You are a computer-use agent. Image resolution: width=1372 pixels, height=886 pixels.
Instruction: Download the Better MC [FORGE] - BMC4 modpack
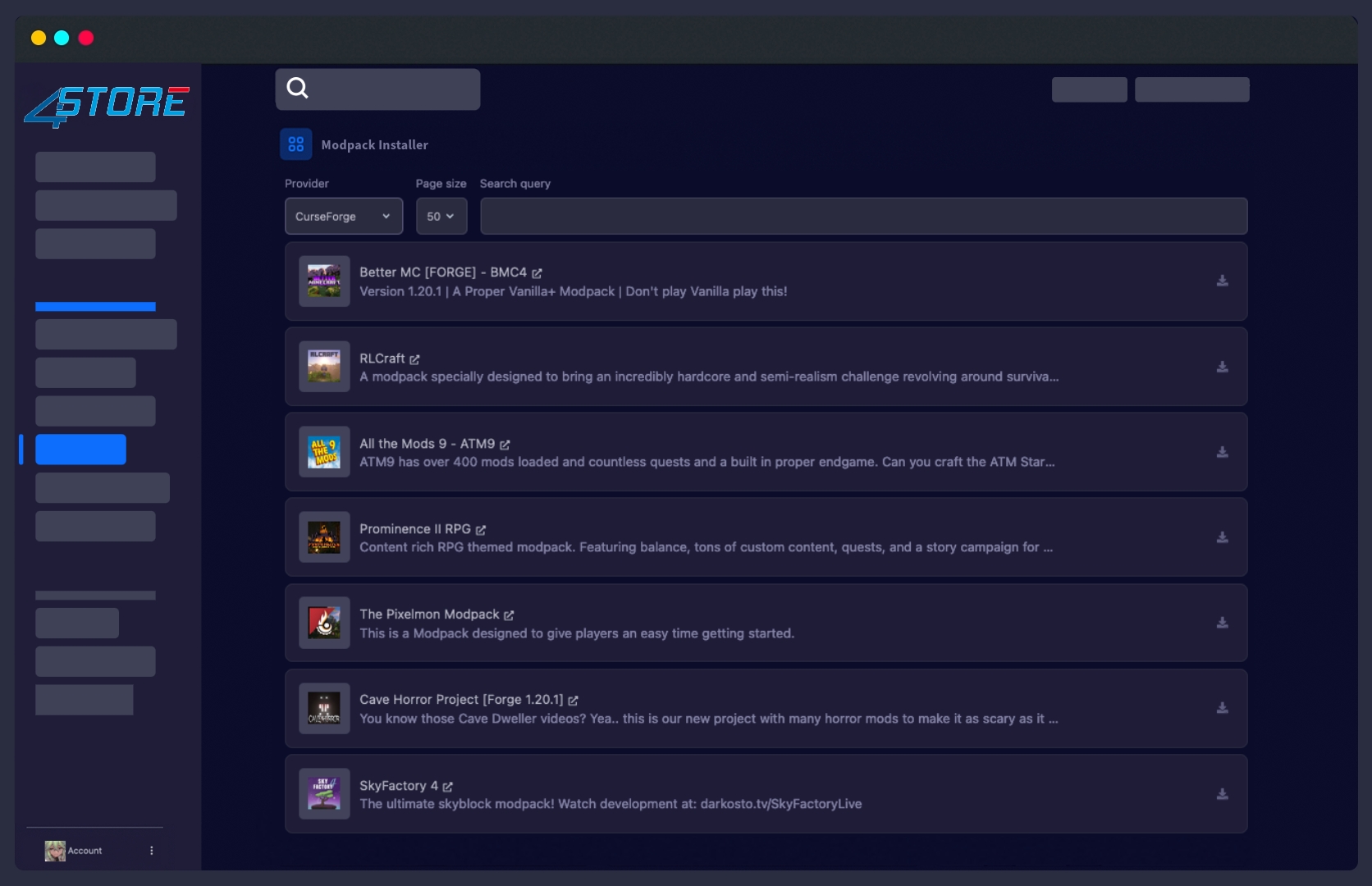tap(1222, 281)
